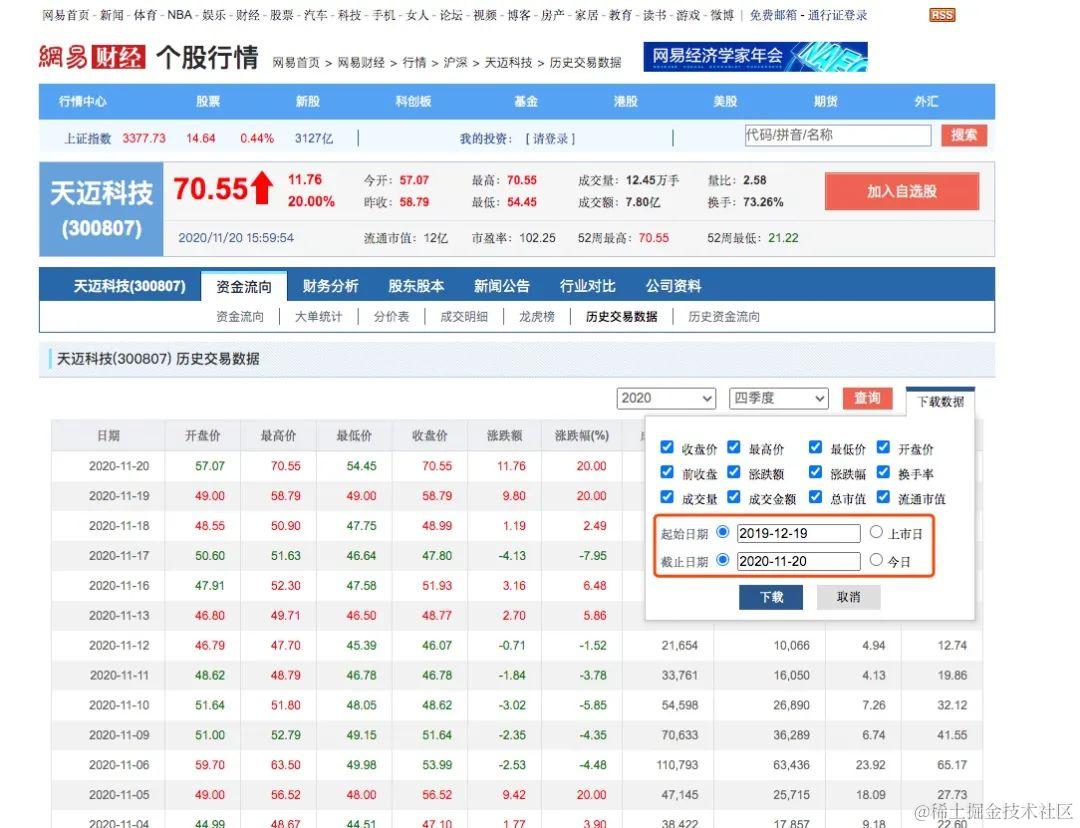Click the 取消 cancel button

(x=849, y=597)
